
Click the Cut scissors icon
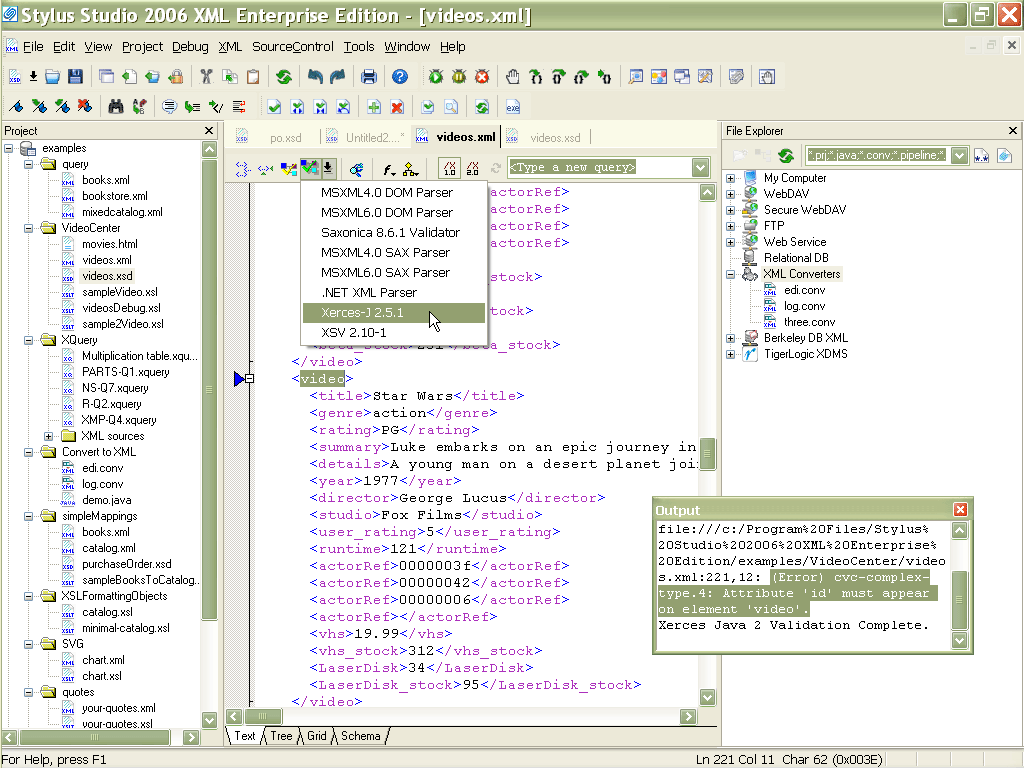pos(206,76)
